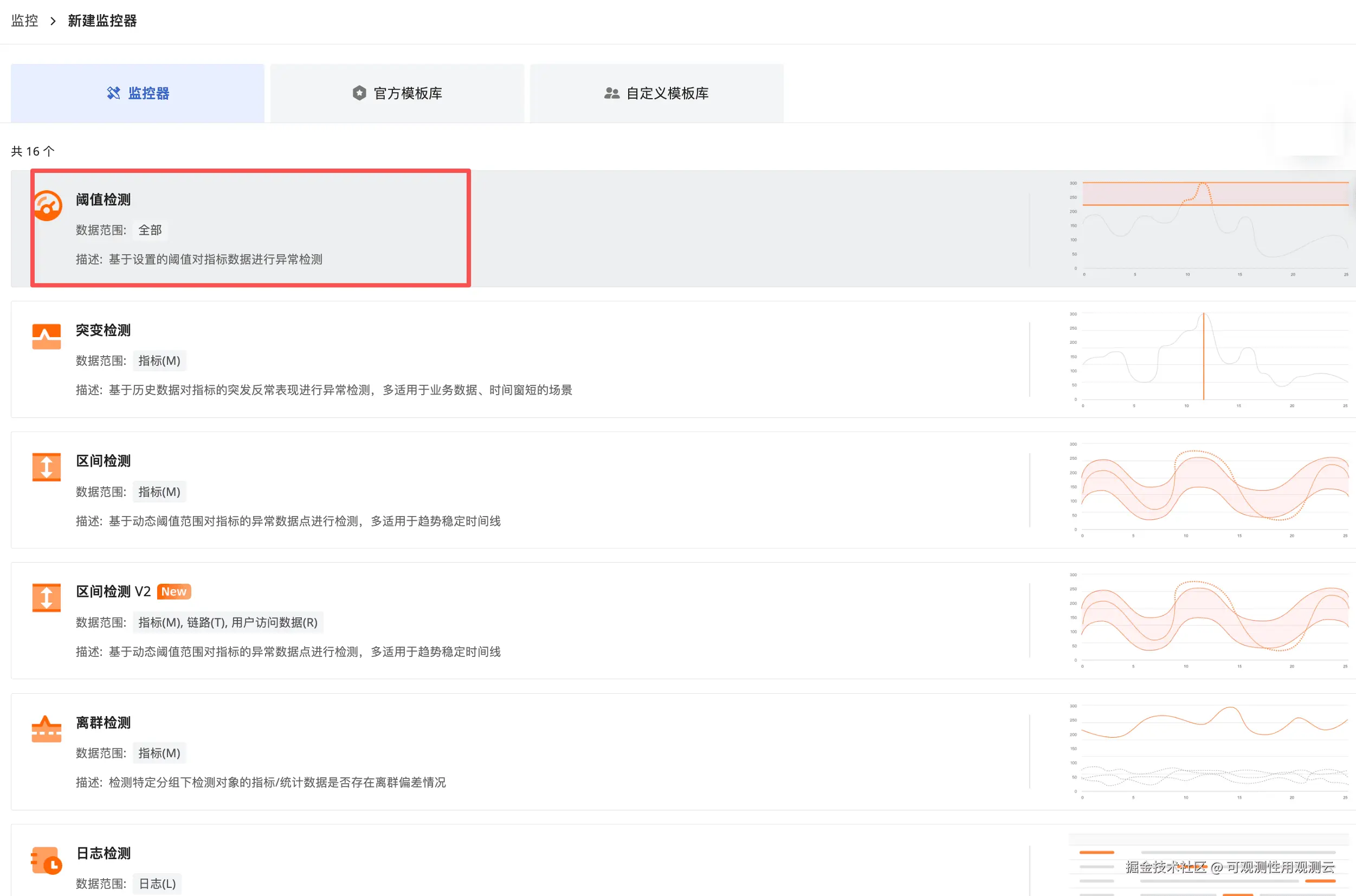Click the 指标(M) tag under 区间检测

(x=159, y=492)
